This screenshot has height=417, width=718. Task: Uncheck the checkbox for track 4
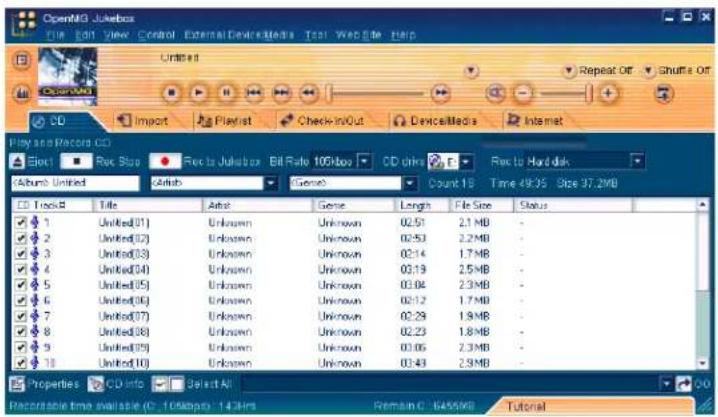[x=21, y=270]
